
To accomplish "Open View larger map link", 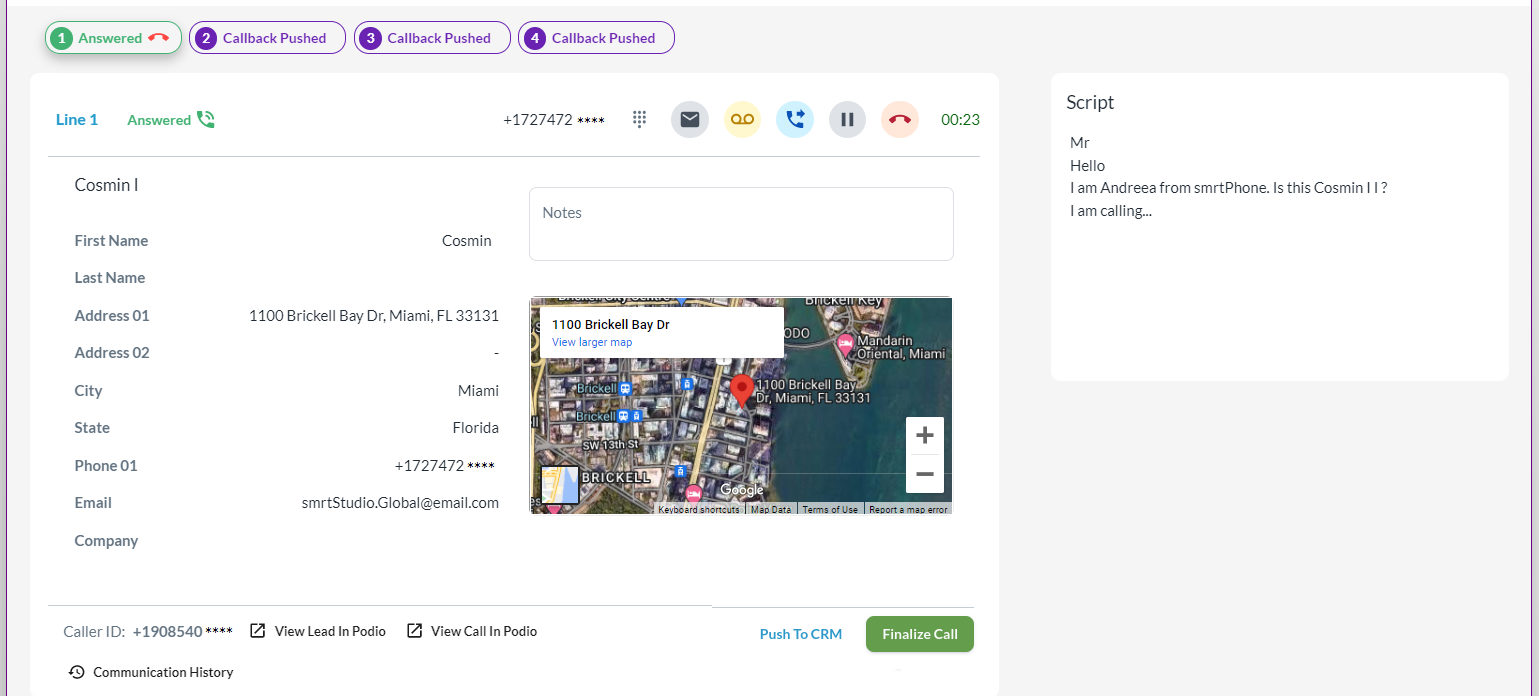I will 592,342.
